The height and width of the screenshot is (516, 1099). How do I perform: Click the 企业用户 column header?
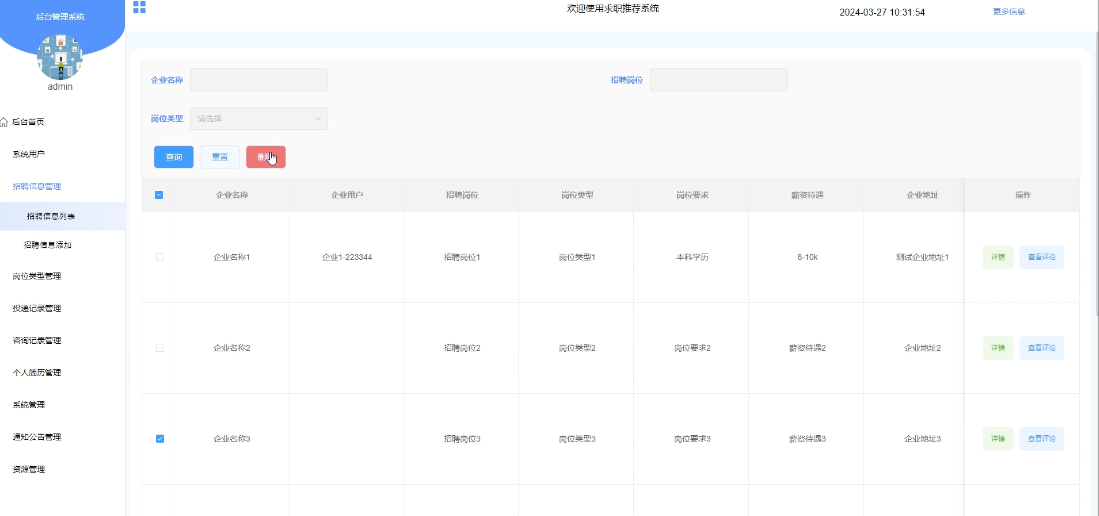point(346,195)
